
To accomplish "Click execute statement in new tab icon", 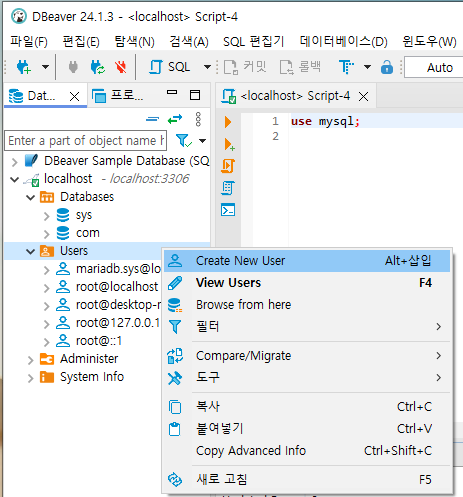I will 229,145.
